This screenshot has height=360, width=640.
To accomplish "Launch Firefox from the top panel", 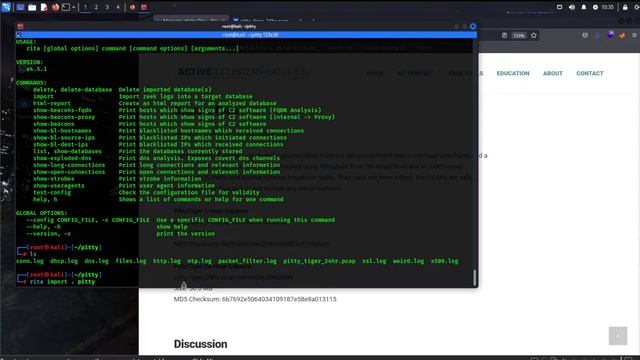I will tap(55, 7).
